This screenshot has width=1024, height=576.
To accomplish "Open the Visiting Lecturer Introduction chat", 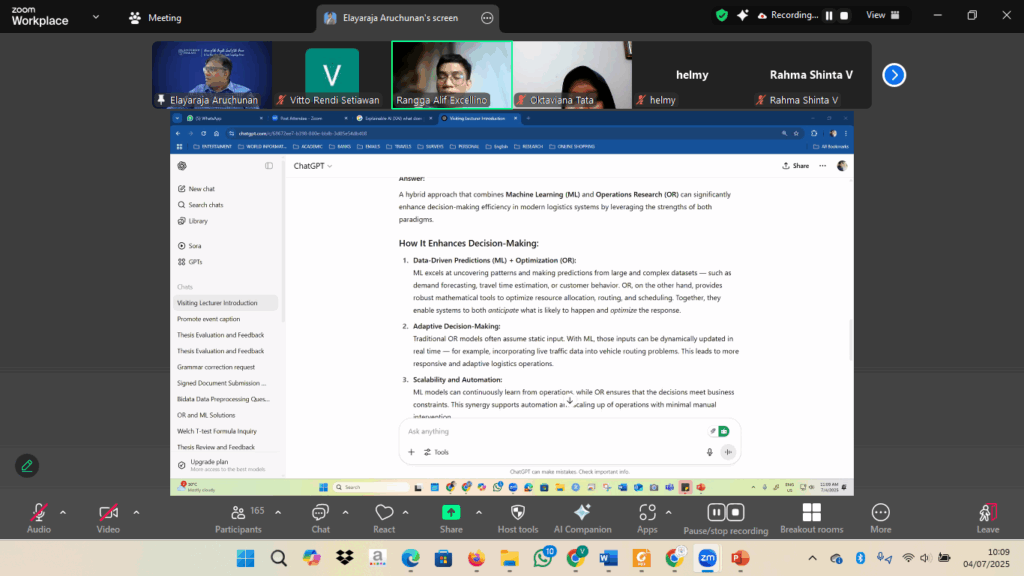I will tap(225, 303).
